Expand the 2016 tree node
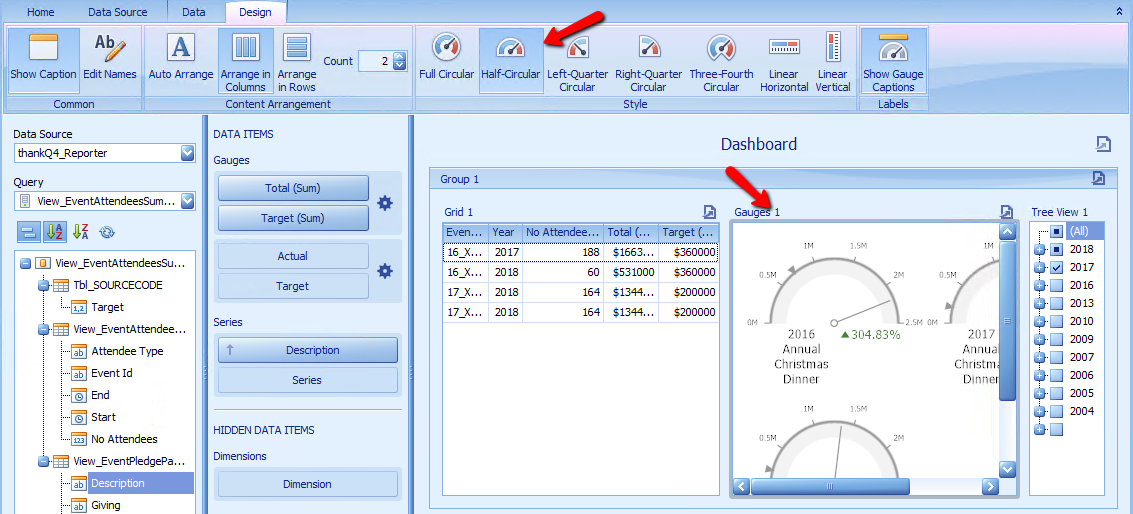 [x=1040, y=286]
